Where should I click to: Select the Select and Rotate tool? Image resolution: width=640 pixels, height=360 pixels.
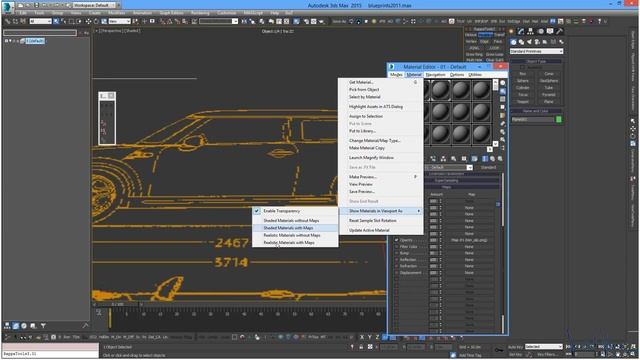pyautogui.click(x=96, y=21)
